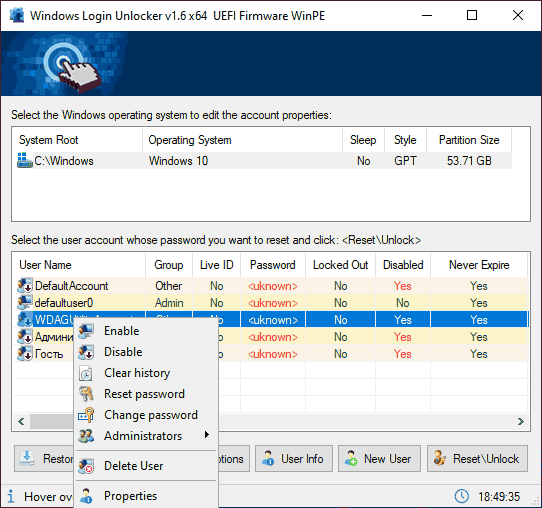Viewport: 542px width, 508px height.
Task: Click the info icon in status bar
Action: click(x=11, y=497)
